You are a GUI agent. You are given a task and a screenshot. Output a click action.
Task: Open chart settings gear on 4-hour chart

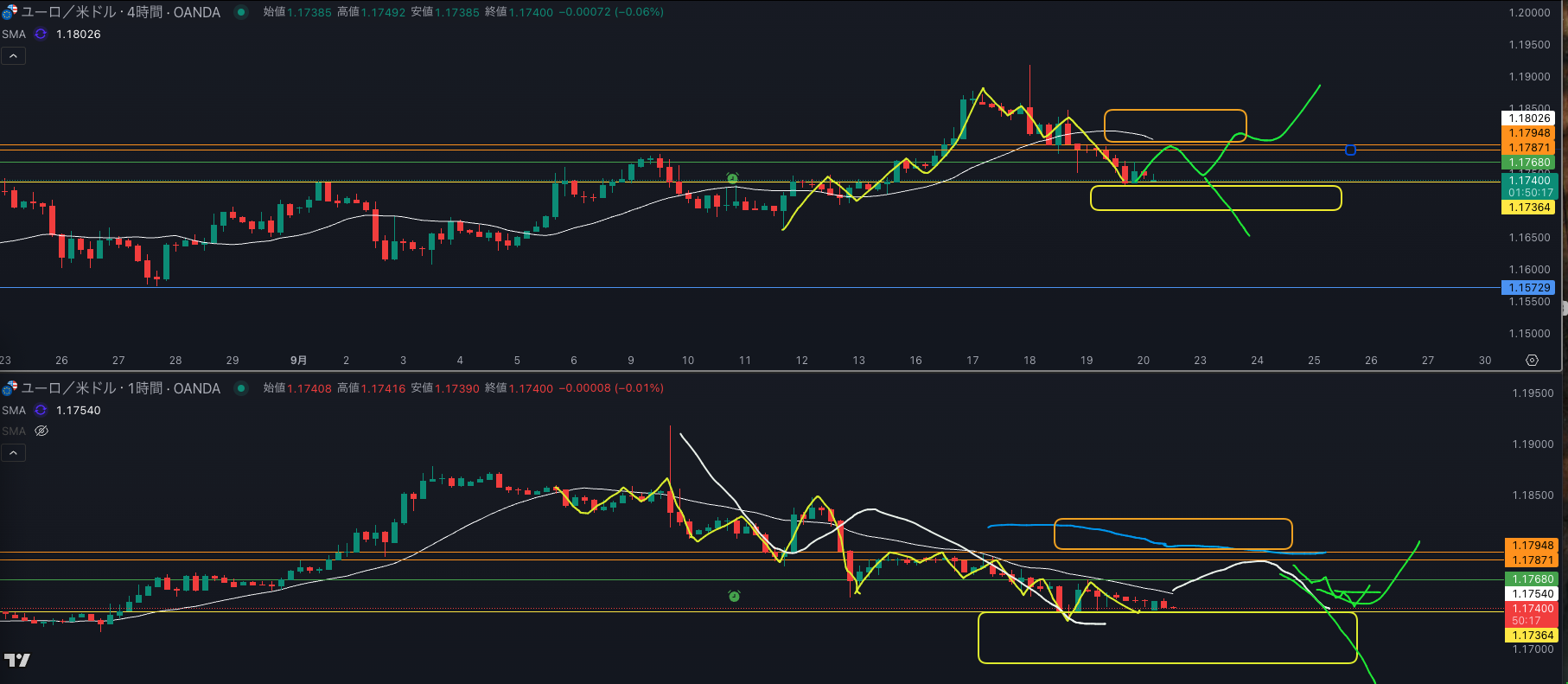click(x=1532, y=360)
